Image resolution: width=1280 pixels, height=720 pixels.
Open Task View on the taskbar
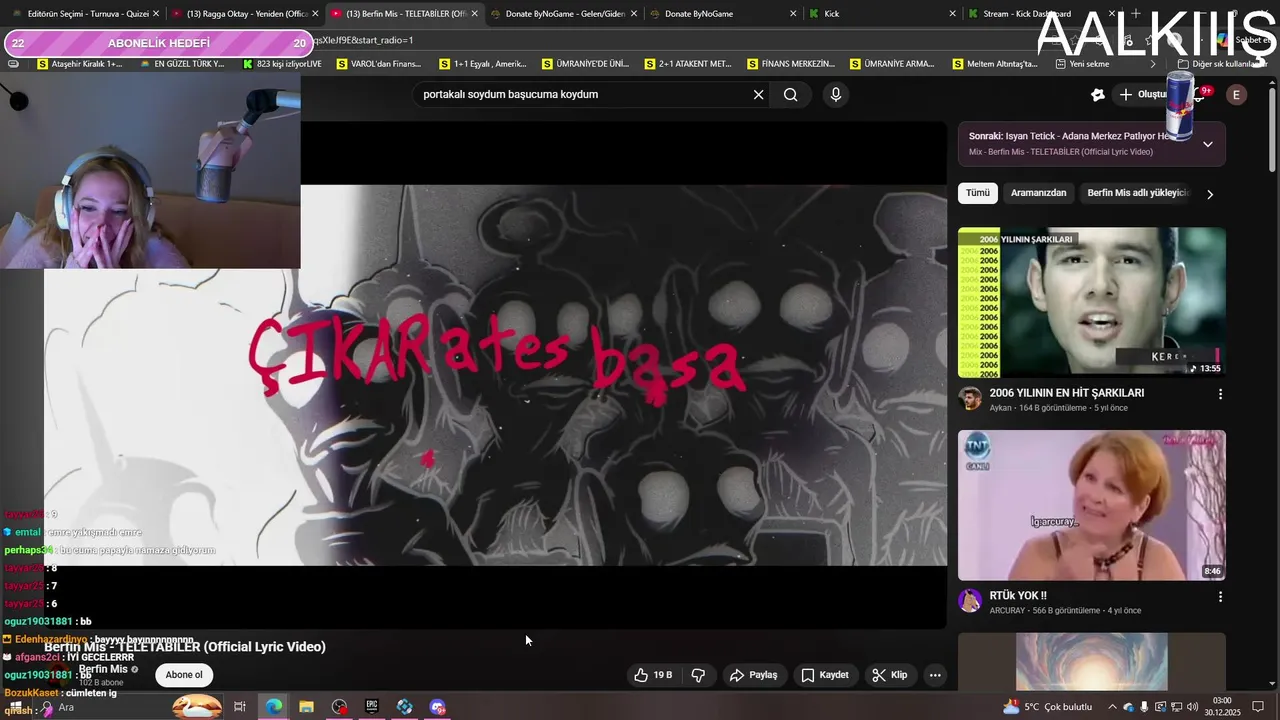click(240, 707)
